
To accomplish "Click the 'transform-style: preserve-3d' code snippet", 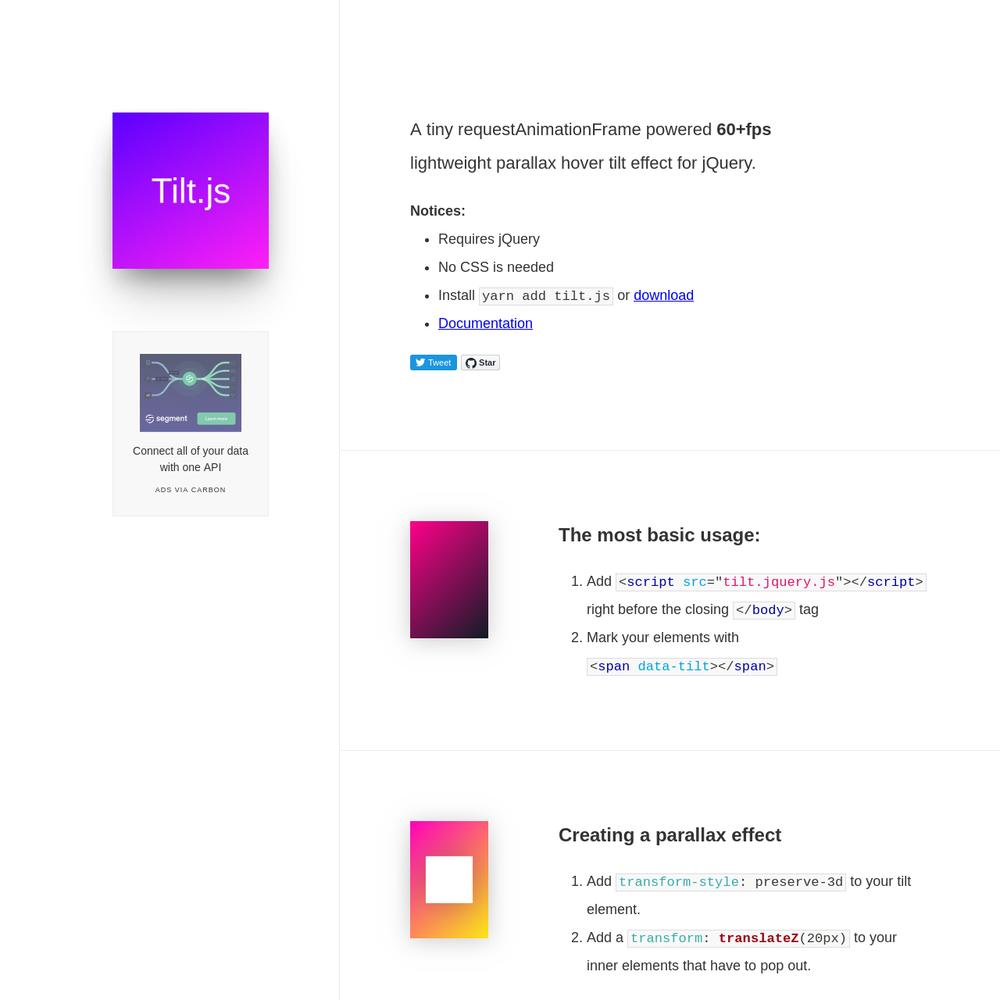I will point(731,882).
